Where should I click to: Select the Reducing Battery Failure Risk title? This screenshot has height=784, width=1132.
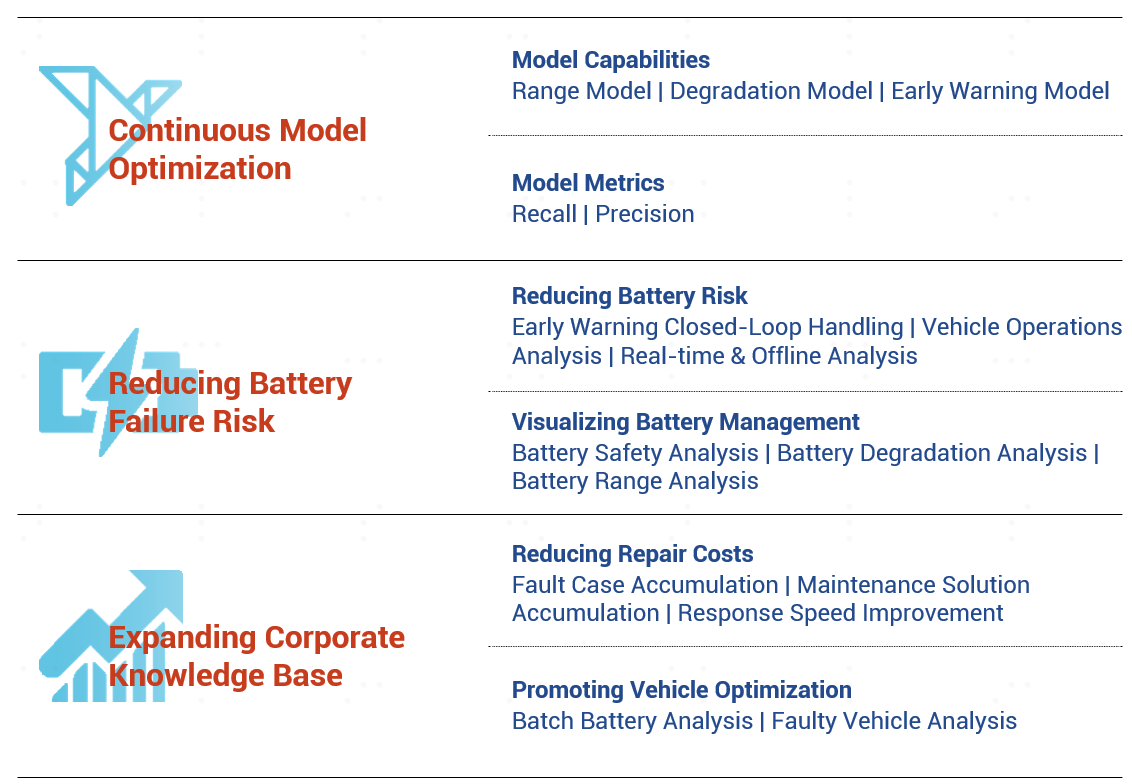[230, 402]
